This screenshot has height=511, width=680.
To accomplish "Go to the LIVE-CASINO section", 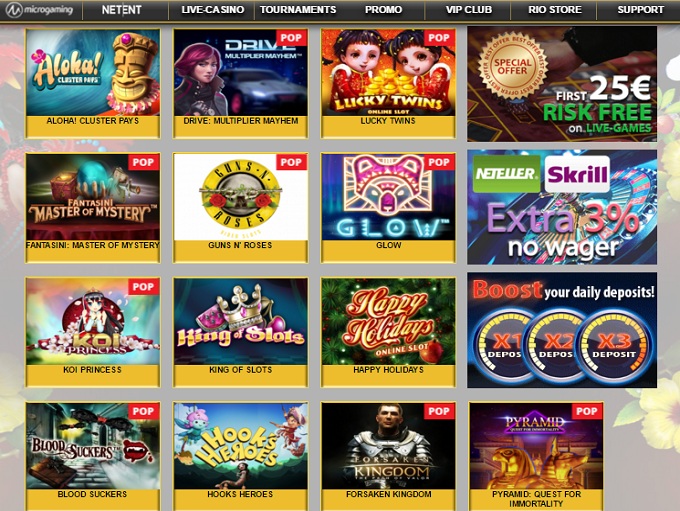I will click(212, 10).
